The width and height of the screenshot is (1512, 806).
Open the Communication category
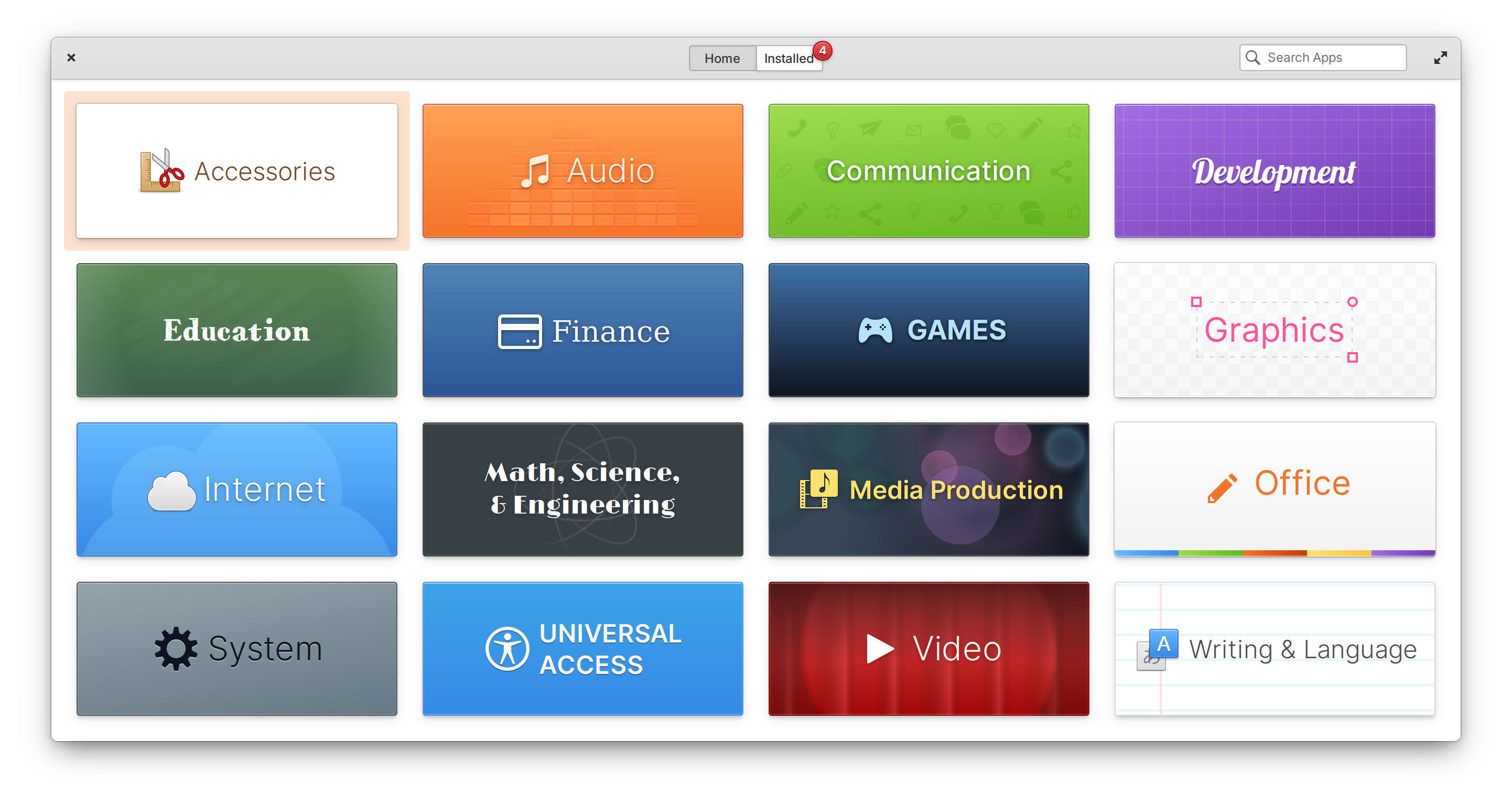click(928, 171)
